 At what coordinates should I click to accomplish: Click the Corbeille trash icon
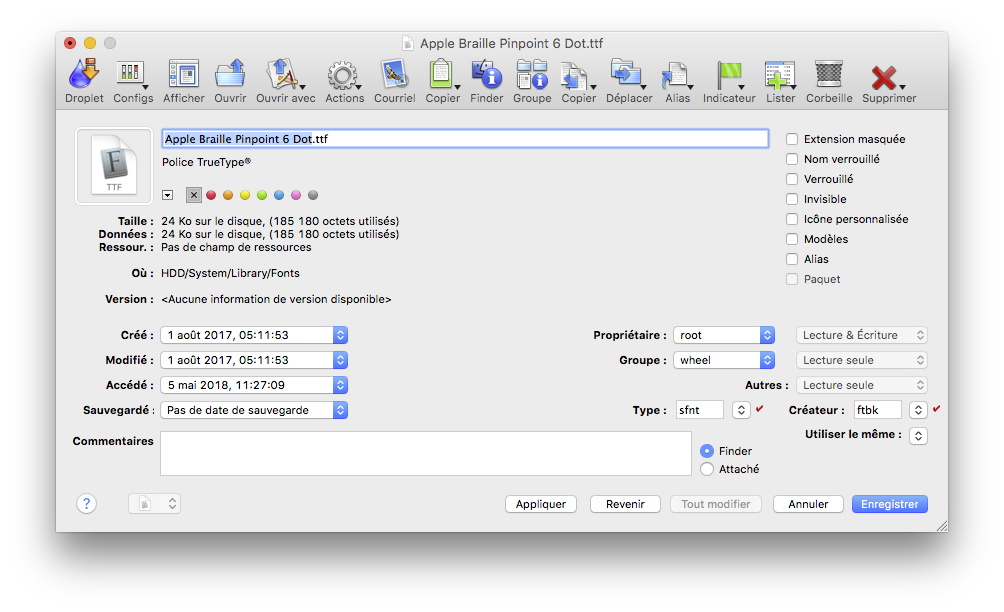tap(829, 74)
